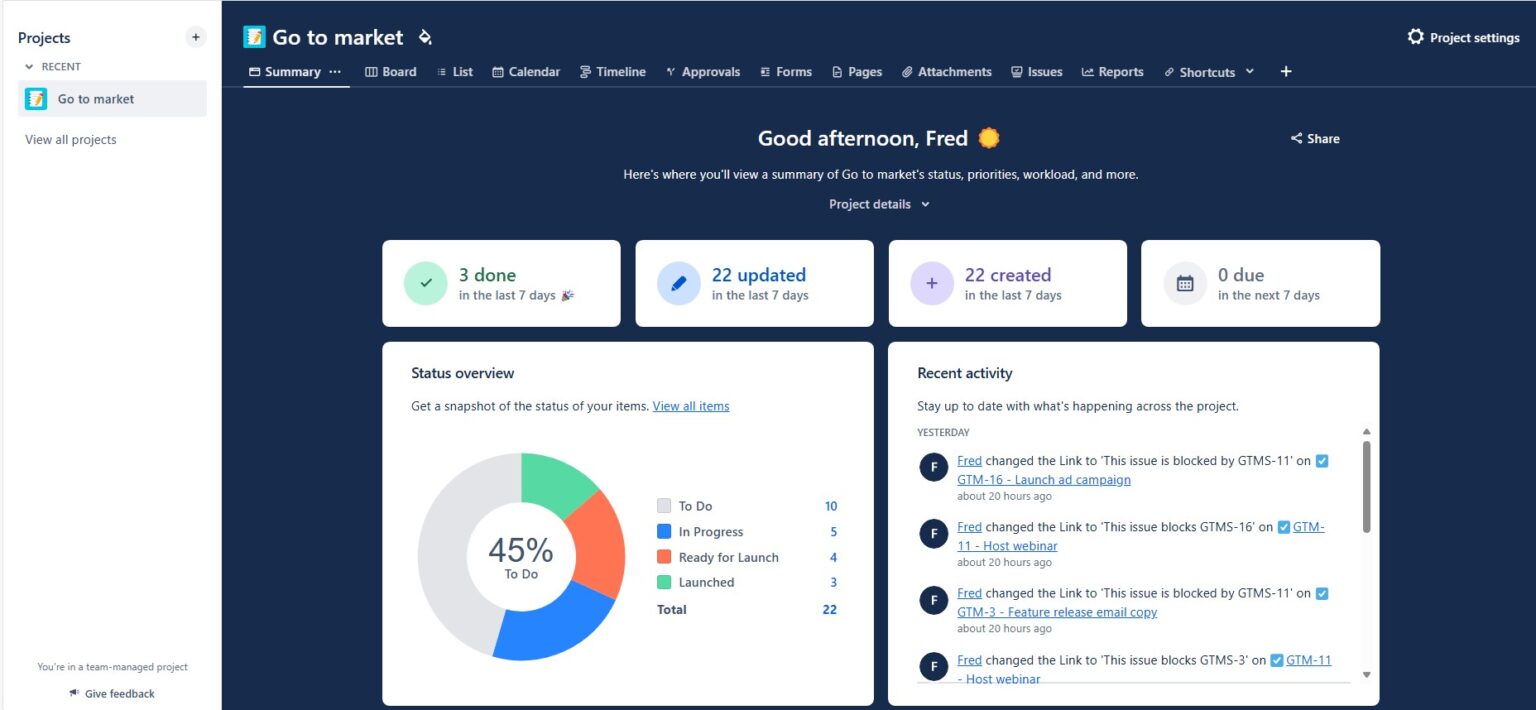Create a project with the plus icon

pyautogui.click(x=195, y=36)
